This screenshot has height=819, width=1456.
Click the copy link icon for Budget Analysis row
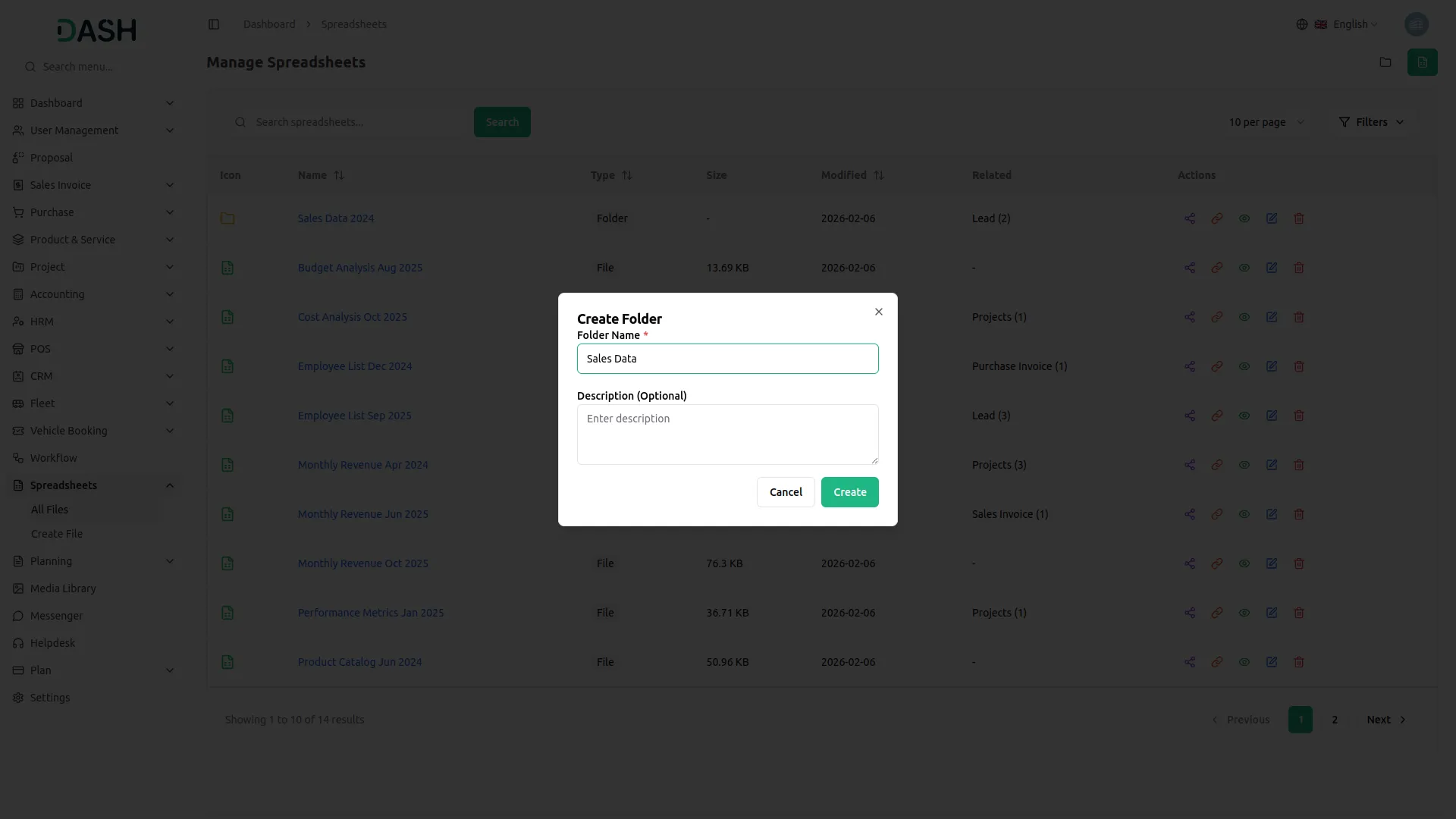[x=1217, y=268]
